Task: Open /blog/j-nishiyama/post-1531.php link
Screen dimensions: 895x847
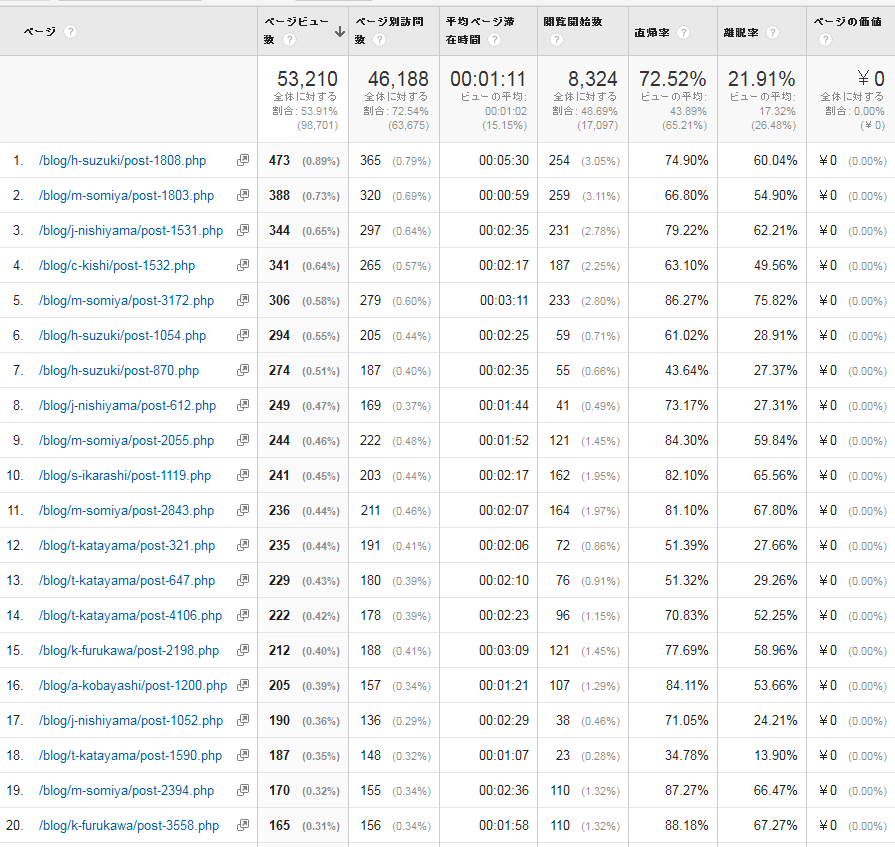Action: 131,230
